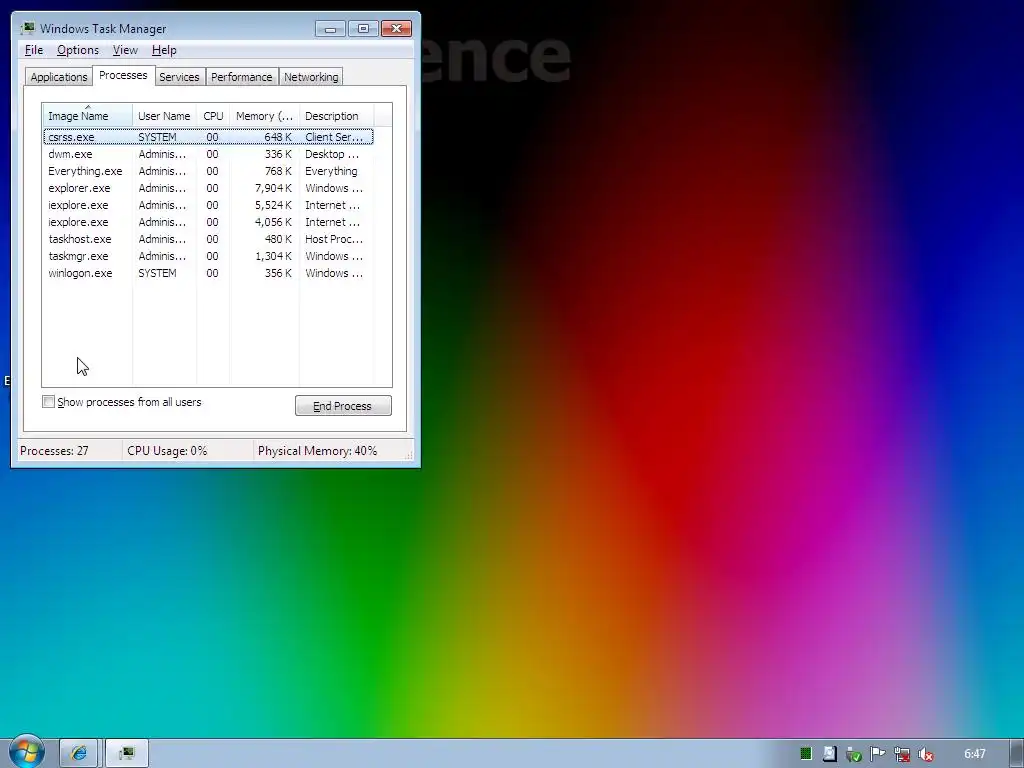Select the Everything.exe process row

point(208,171)
